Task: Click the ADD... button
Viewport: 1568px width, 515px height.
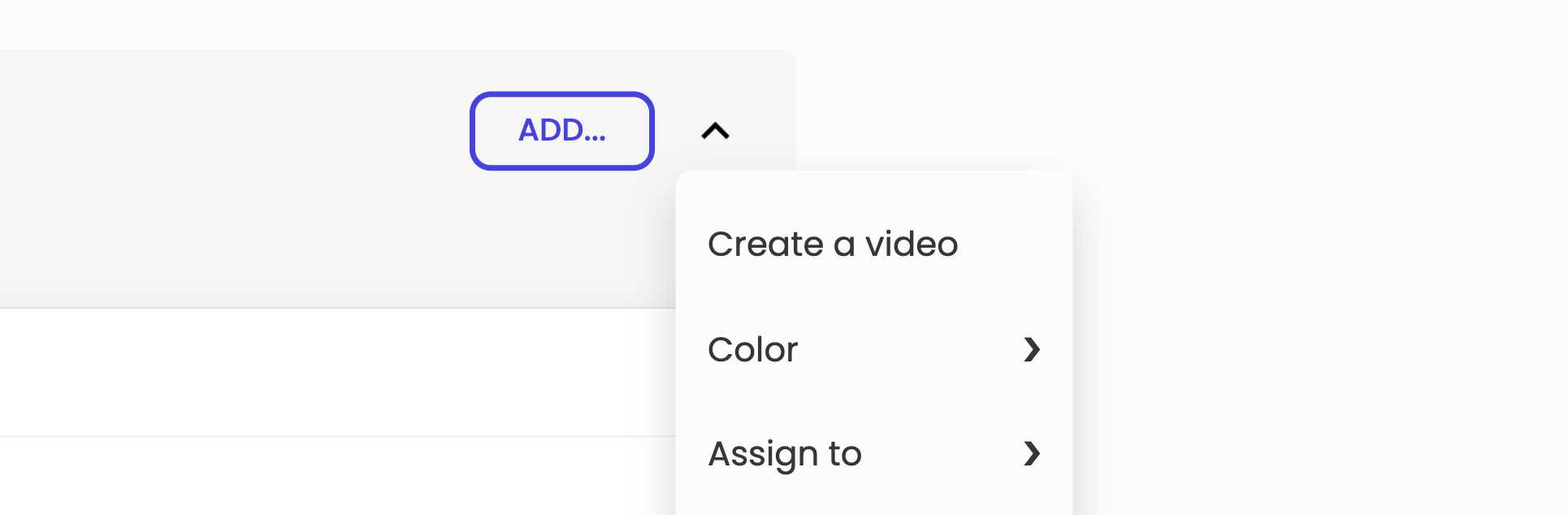Action: pyautogui.click(x=562, y=131)
